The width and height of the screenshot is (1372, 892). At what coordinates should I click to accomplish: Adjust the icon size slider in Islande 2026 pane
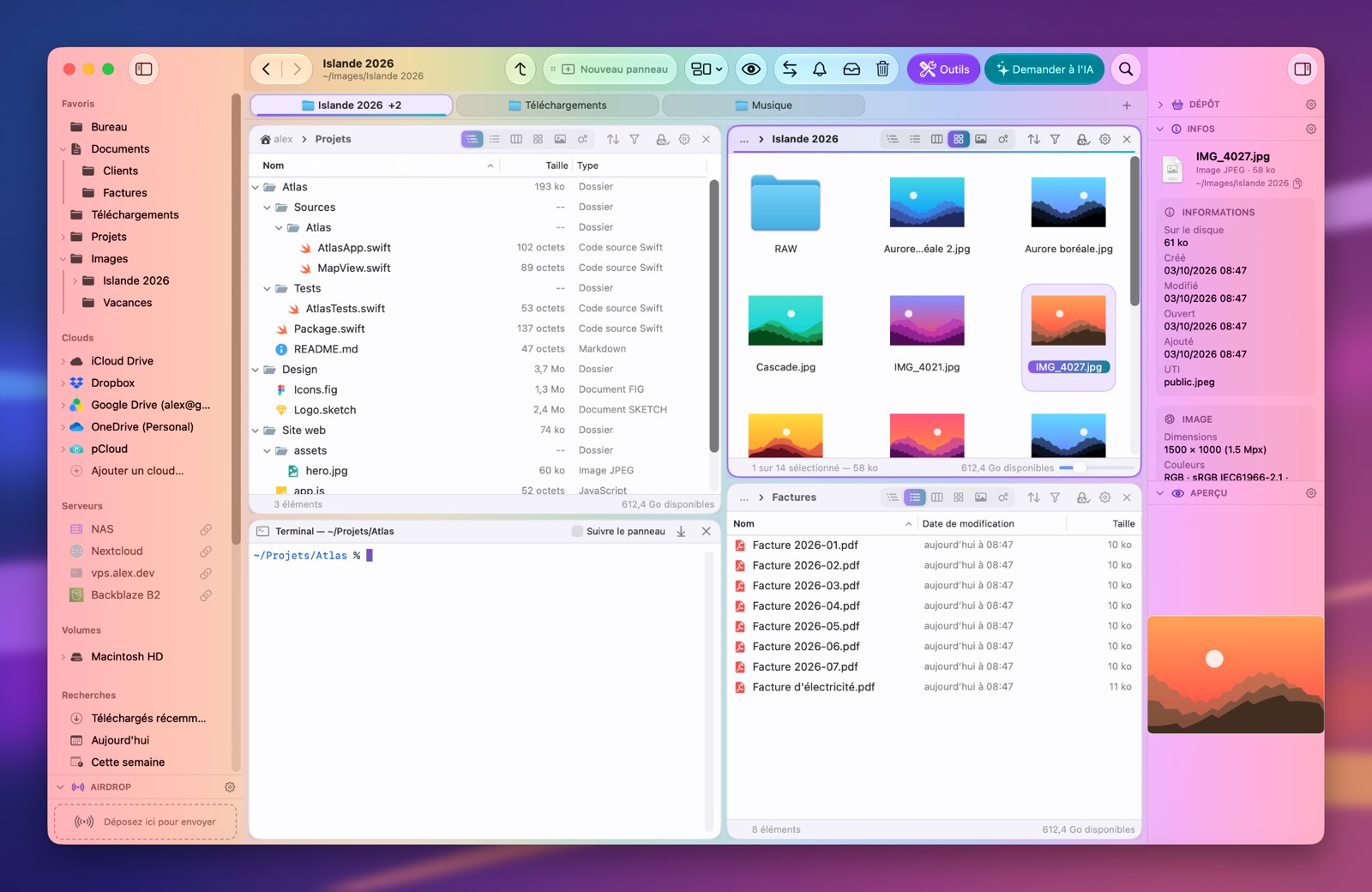[x=1097, y=468]
